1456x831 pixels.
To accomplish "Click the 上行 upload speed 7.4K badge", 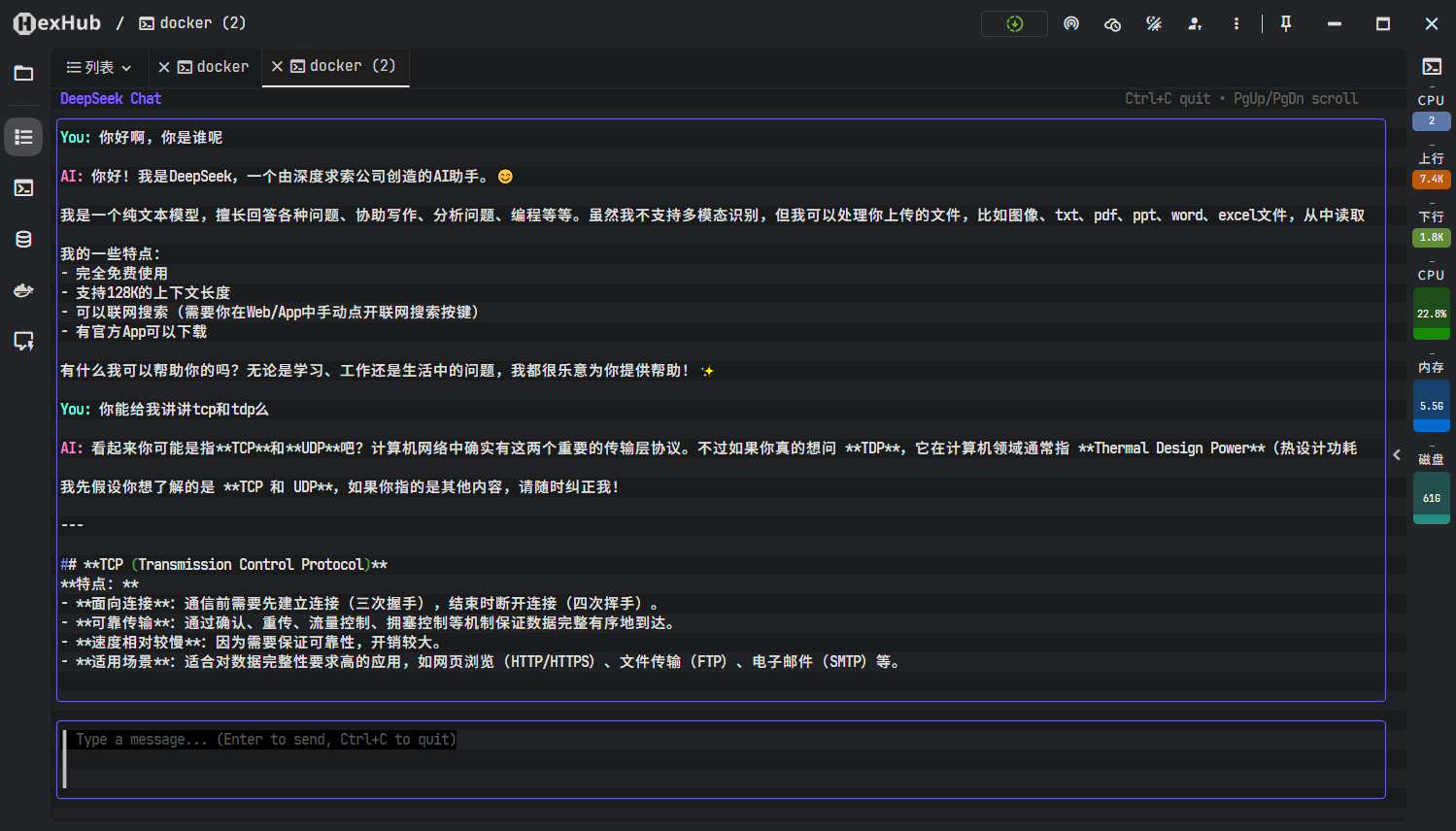I will click(x=1432, y=179).
